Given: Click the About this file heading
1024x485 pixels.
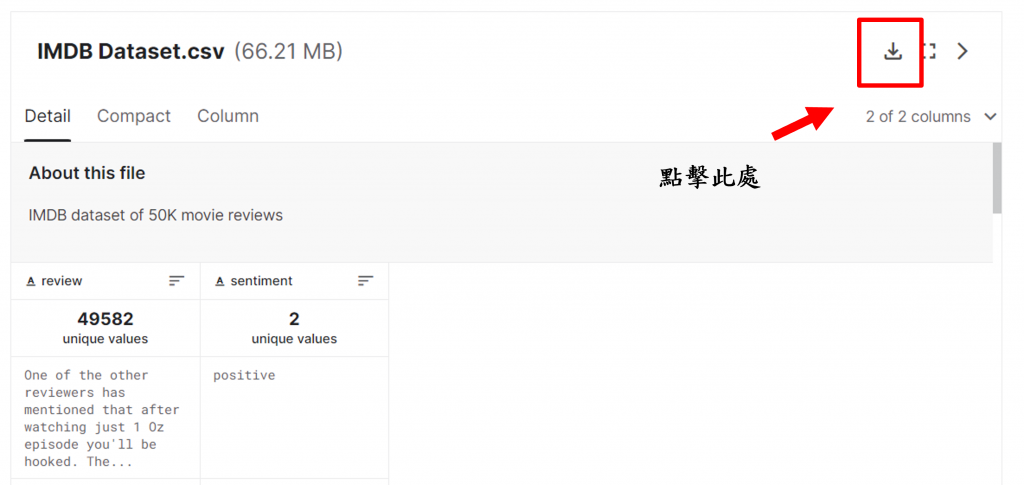Looking at the screenshot, I should click(x=87, y=174).
